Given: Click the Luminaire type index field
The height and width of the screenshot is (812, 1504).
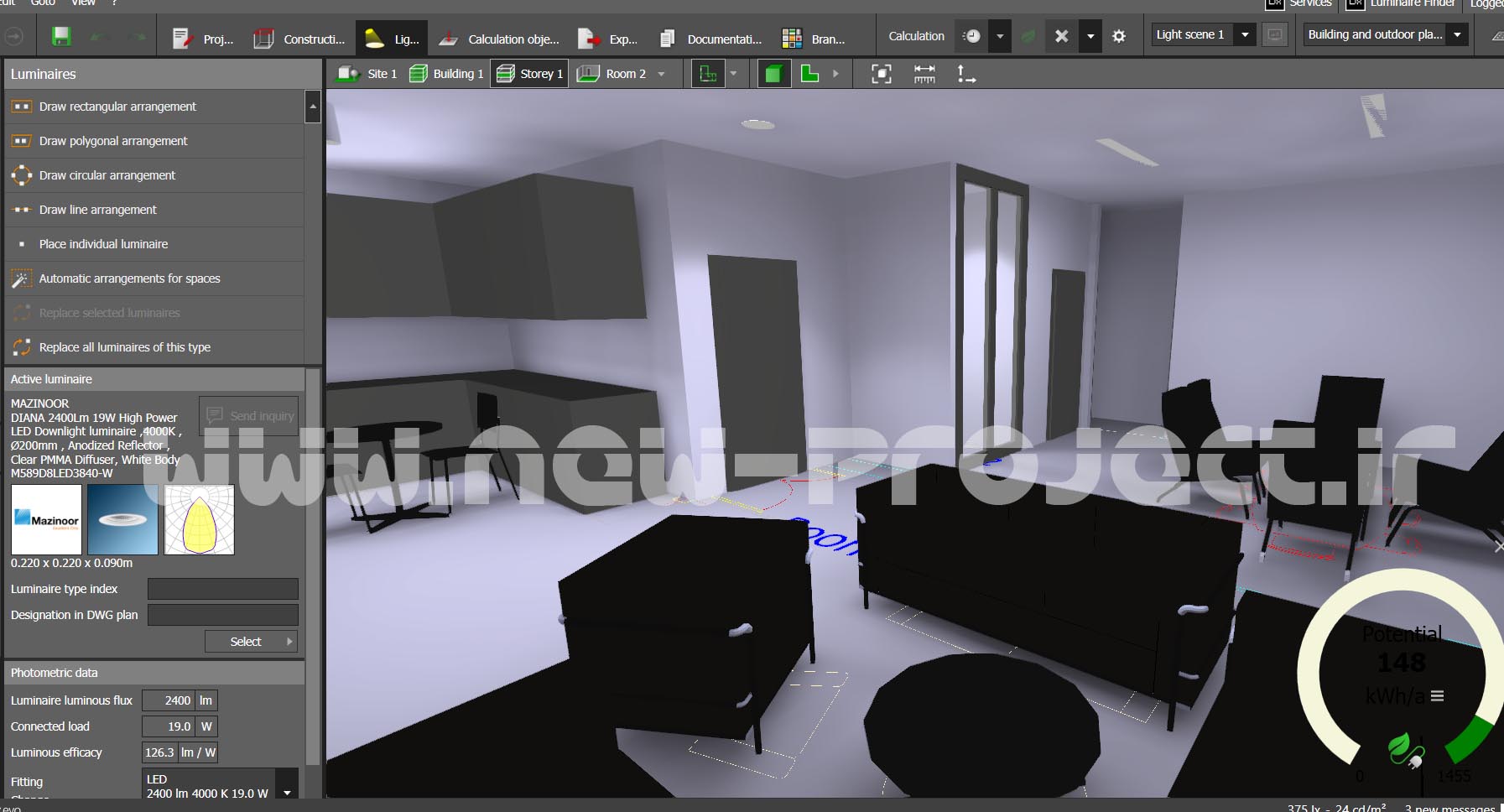Looking at the screenshot, I should (x=223, y=589).
